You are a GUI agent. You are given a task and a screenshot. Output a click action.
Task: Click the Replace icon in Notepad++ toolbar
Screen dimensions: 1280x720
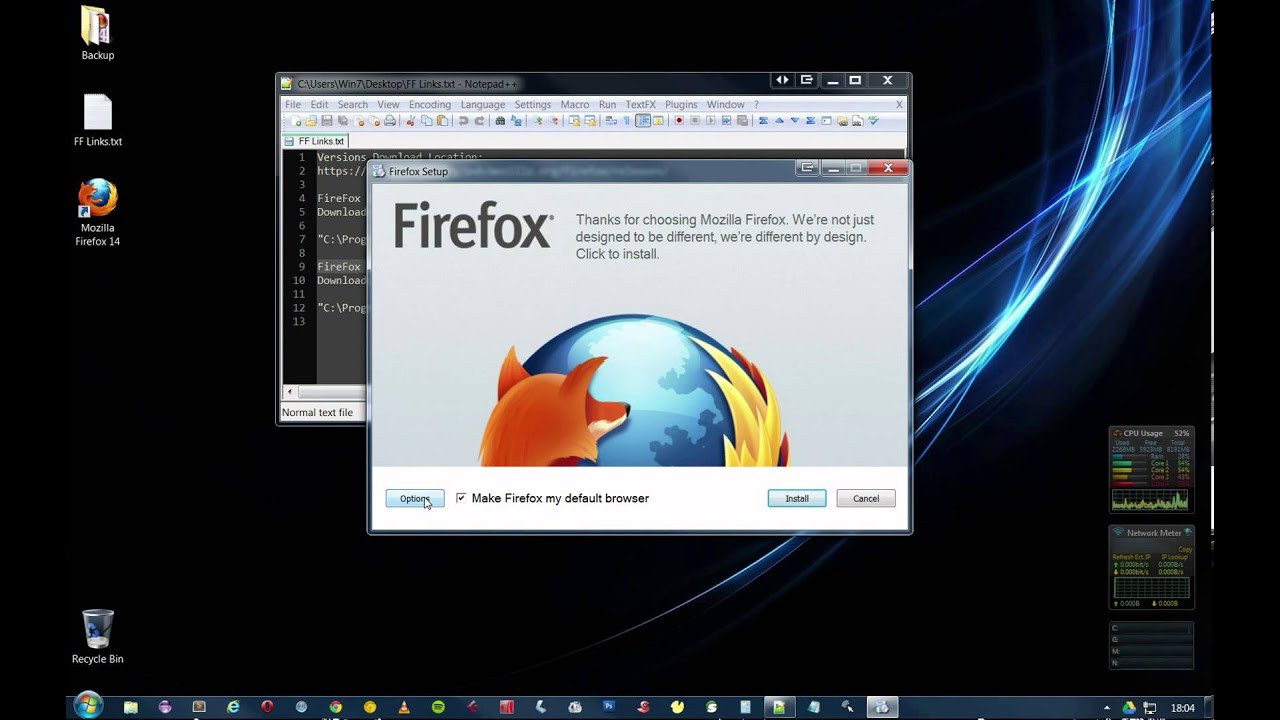[x=516, y=121]
